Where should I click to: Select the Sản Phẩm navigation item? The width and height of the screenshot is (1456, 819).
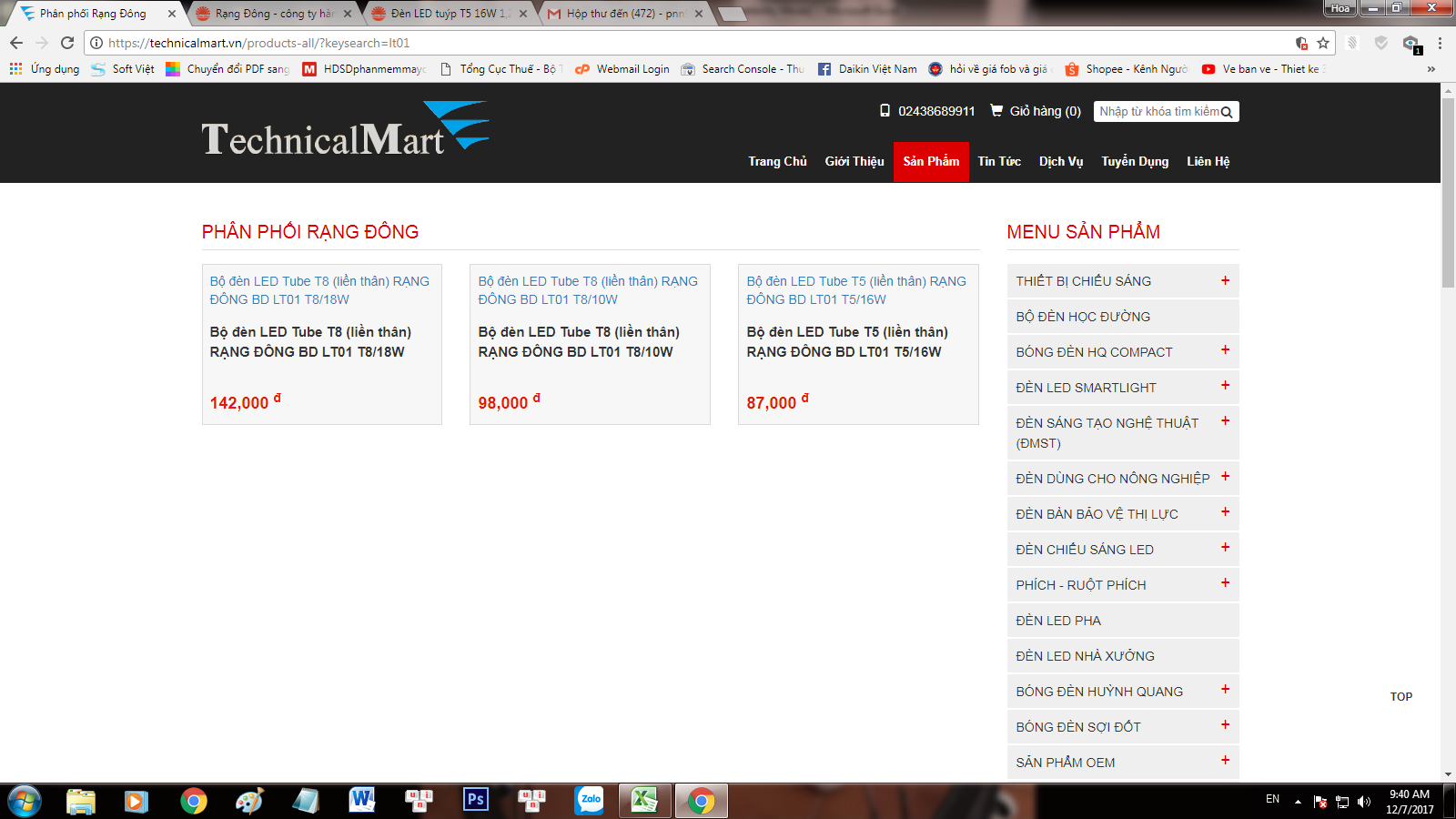931,161
